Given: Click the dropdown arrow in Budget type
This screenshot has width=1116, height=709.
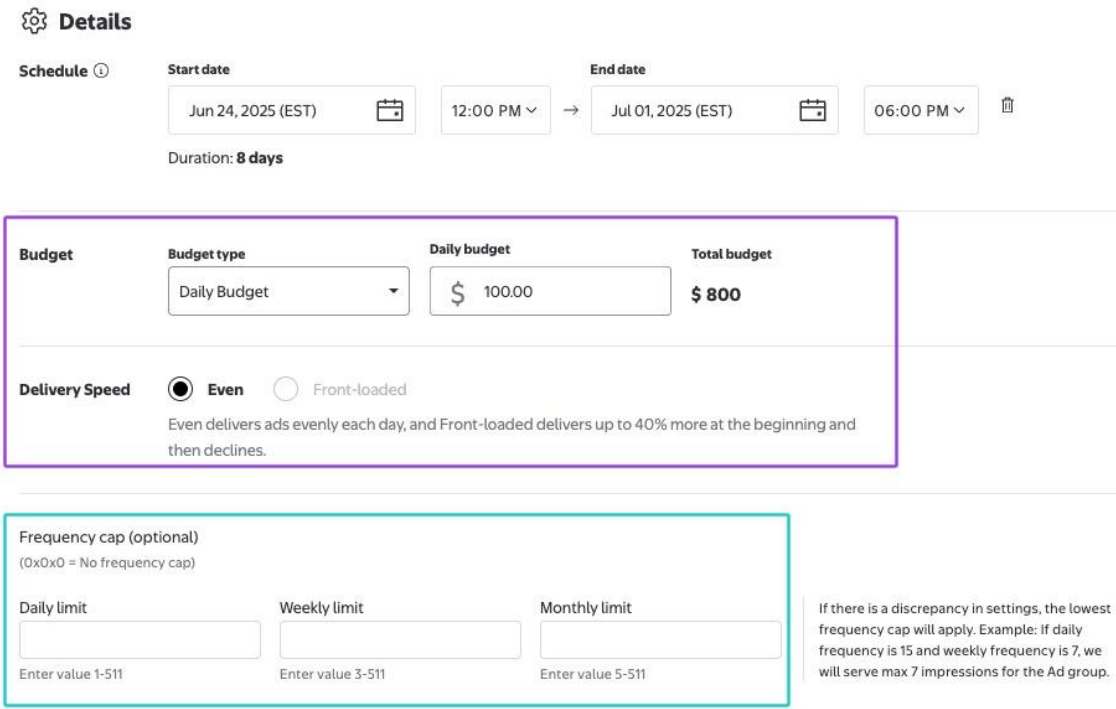Looking at the screenshot, I should (393, 292).
